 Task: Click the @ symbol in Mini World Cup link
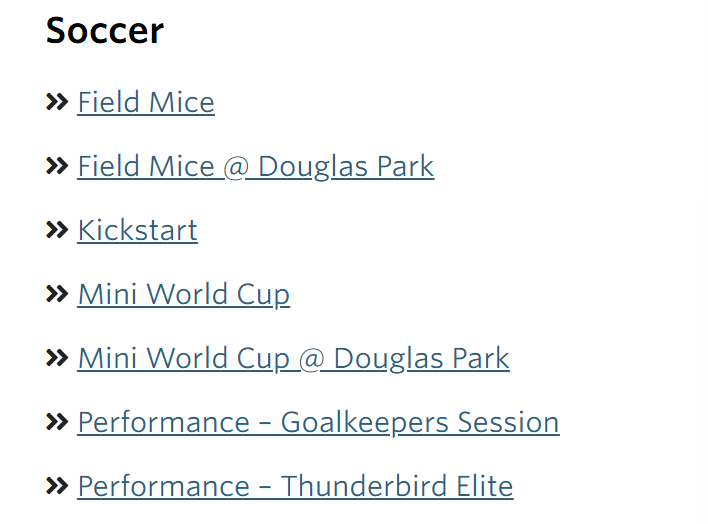point(311,358)
